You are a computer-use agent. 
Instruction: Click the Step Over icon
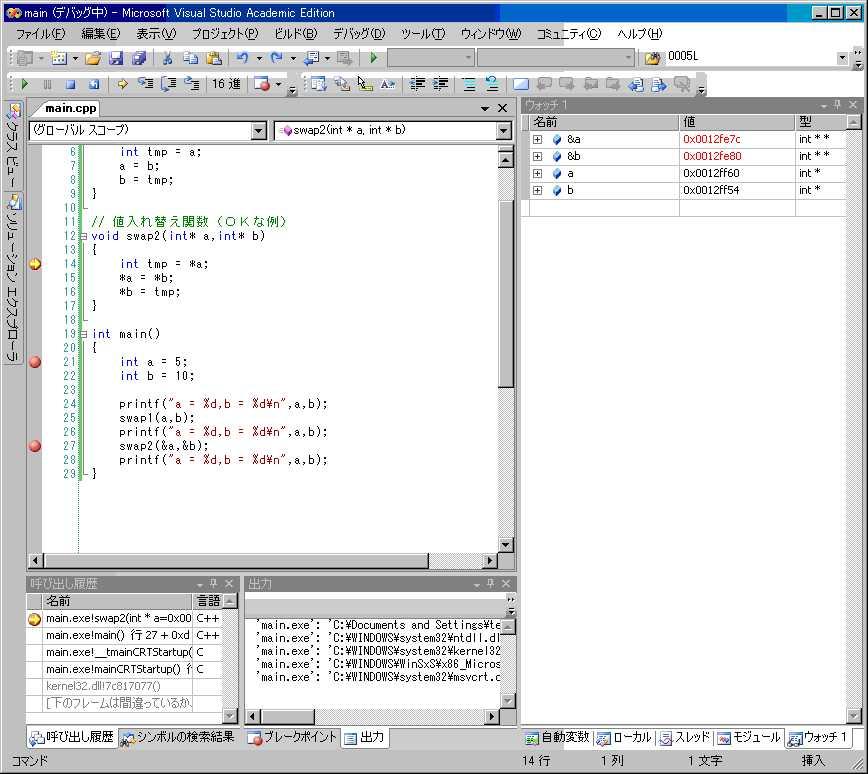(168, 84)
